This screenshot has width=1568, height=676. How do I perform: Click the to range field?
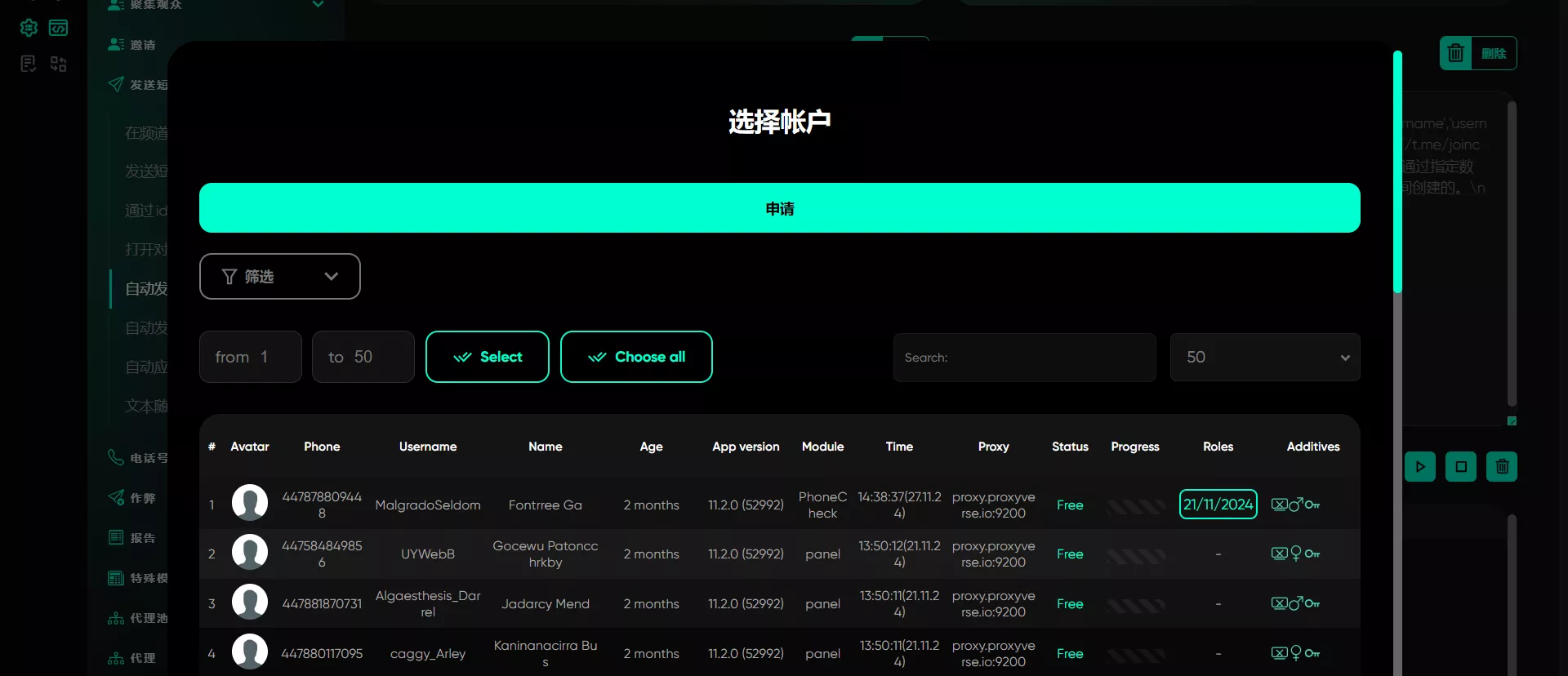[x=363, y=357]
